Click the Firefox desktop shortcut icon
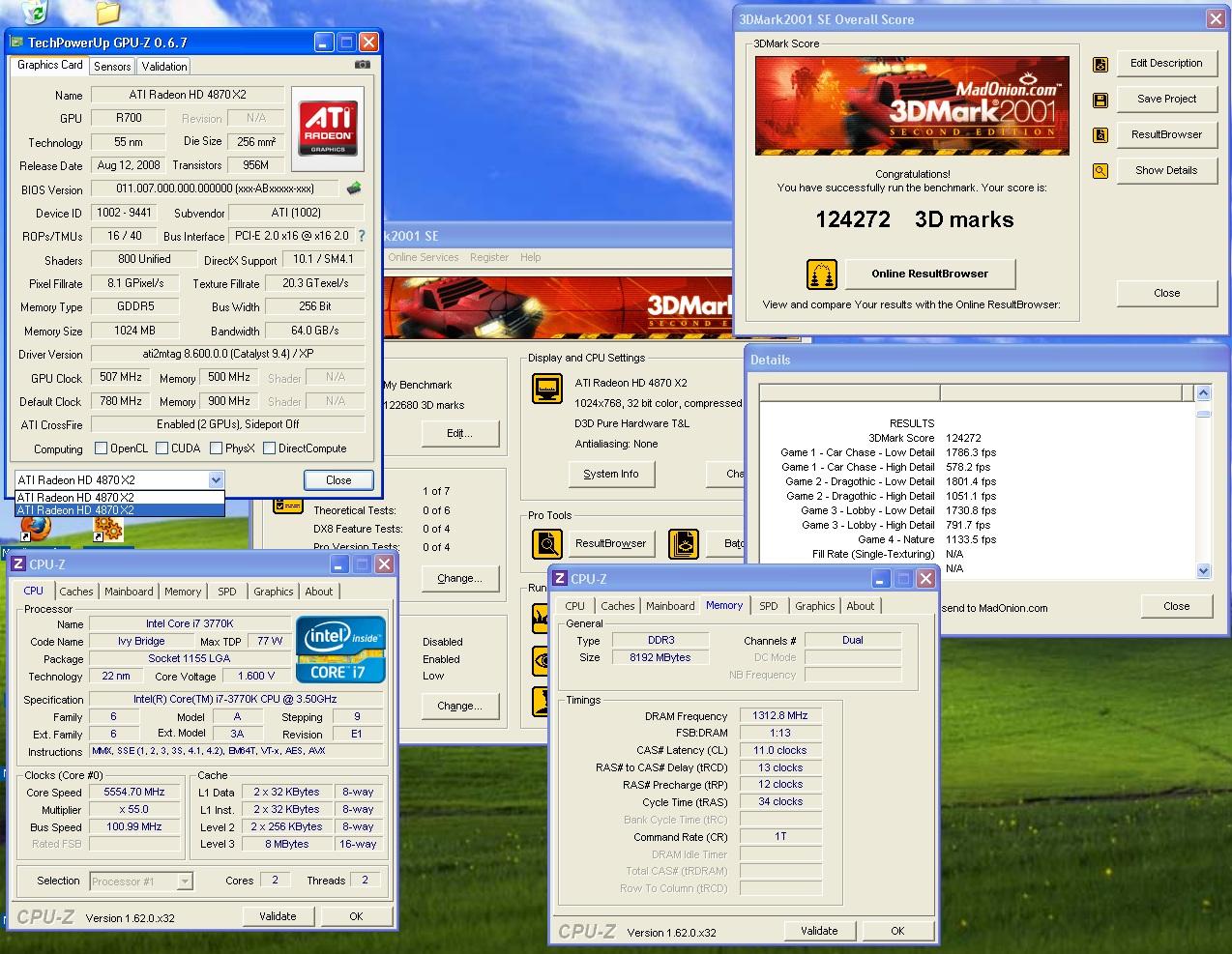The width and height of the screenshot is (1232, 954). (35, 529)
